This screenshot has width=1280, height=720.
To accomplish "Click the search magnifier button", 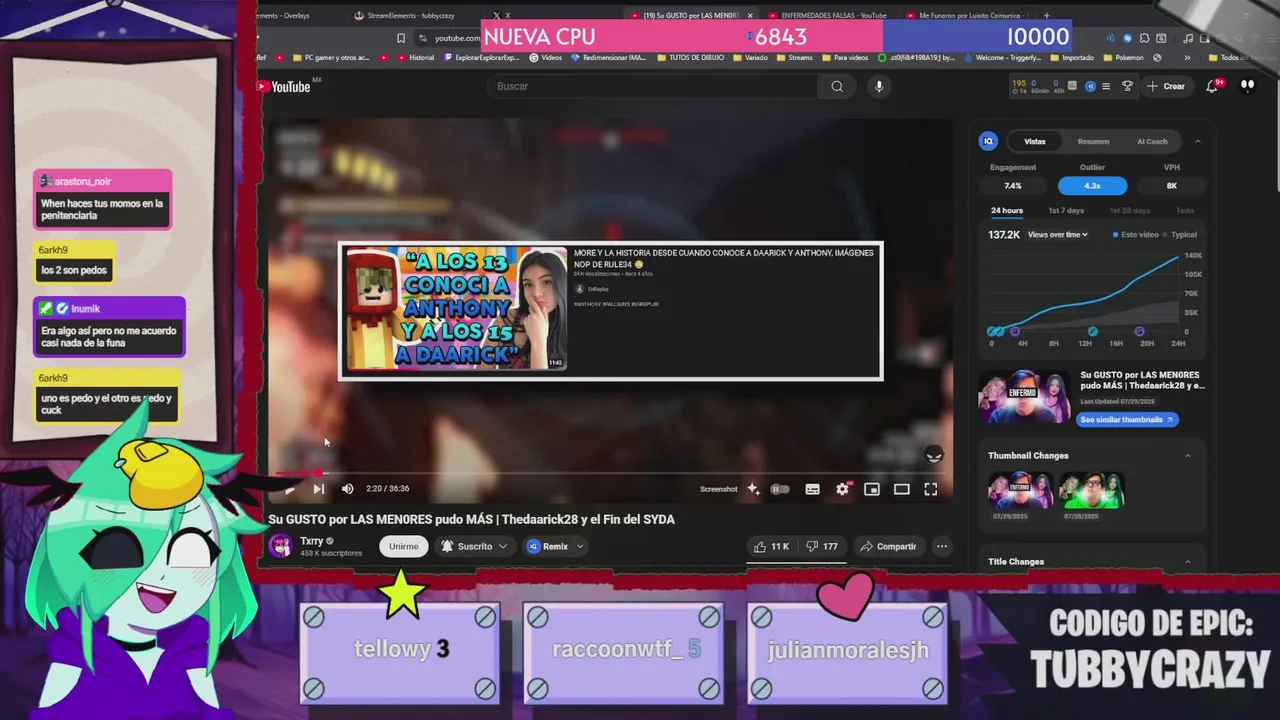I will [837, 86].
